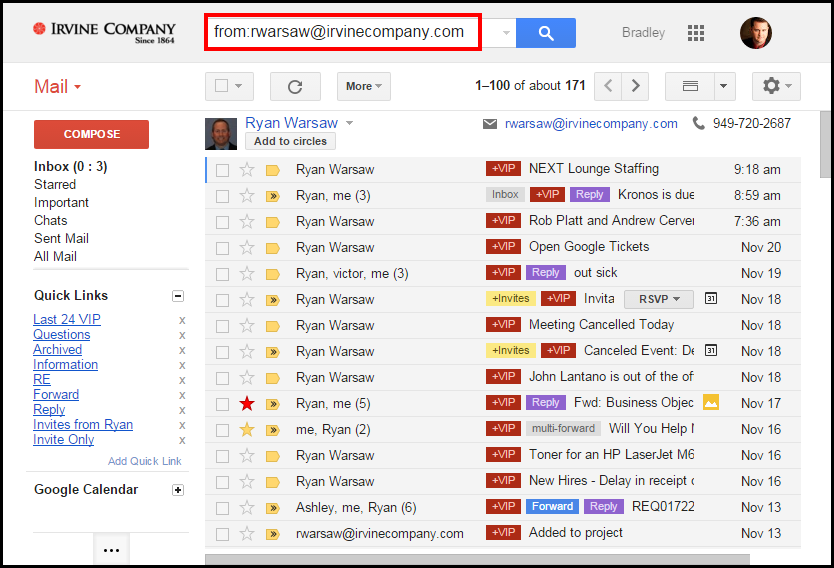Click the Ryan Warsaw contact name link

tap(291, 123)
